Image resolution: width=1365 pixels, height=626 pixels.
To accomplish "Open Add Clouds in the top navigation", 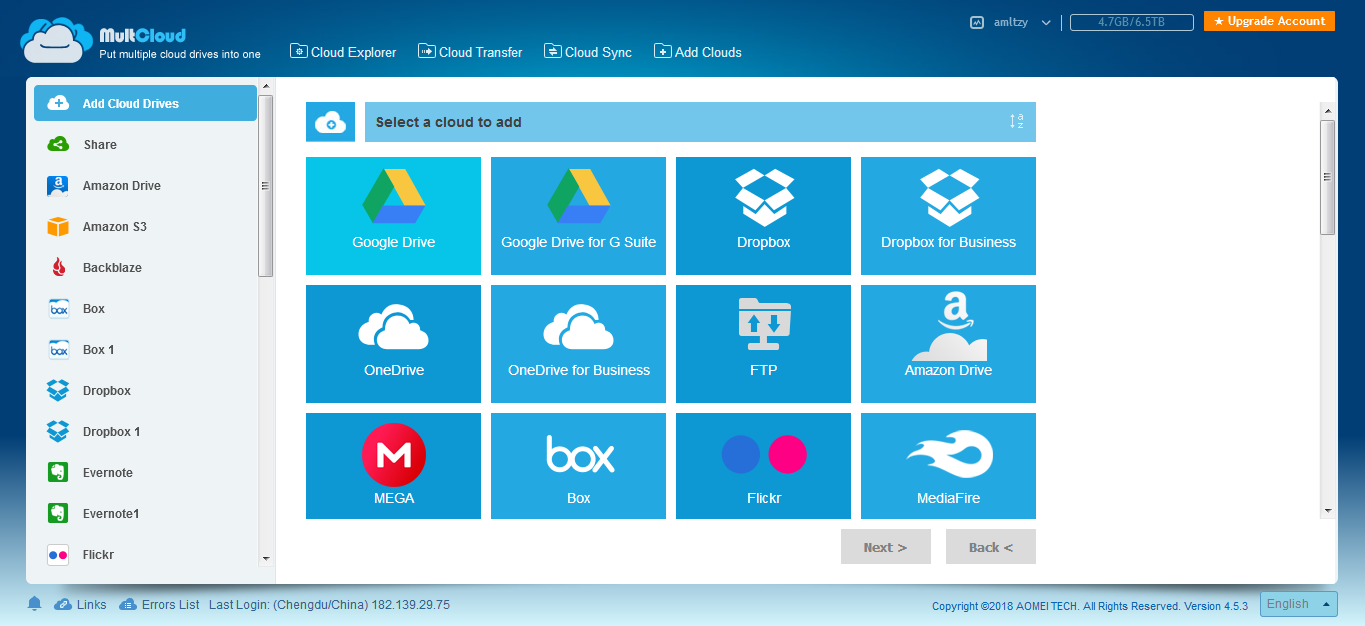I will click(698, 52).
